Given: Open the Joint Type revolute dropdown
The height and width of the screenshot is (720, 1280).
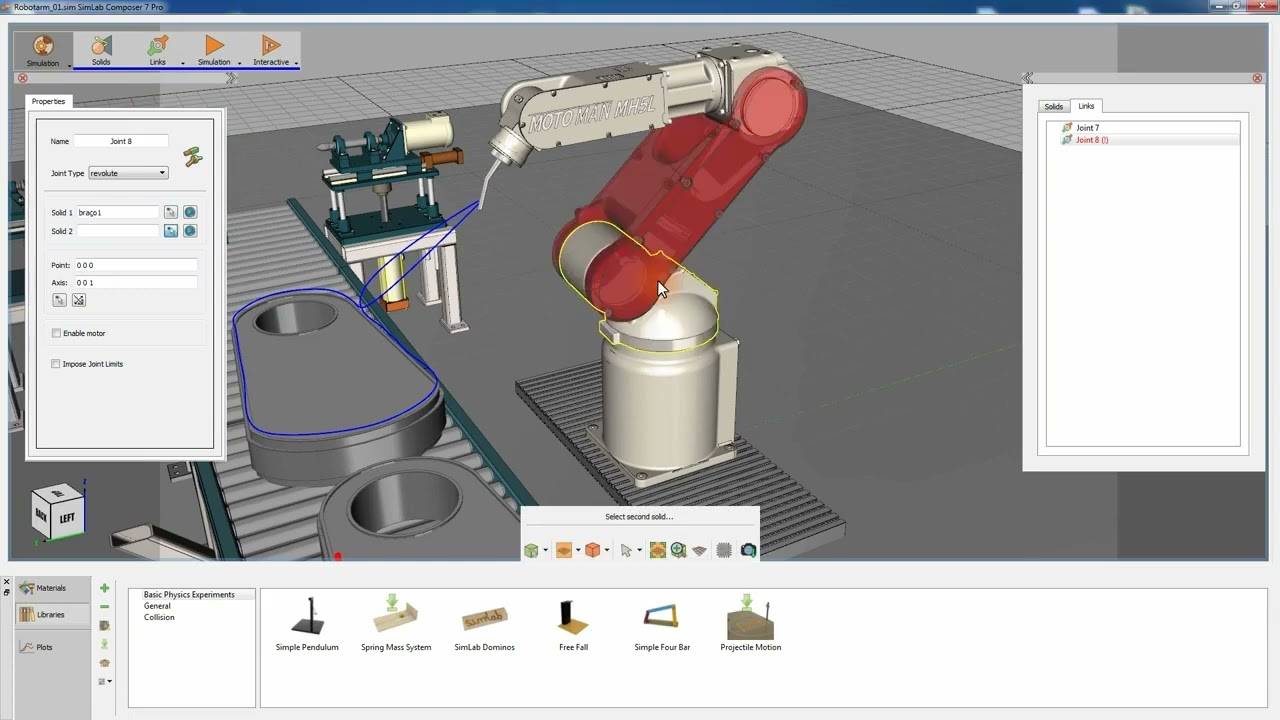Looking at the screenshot, I should [x=128, y=173].
